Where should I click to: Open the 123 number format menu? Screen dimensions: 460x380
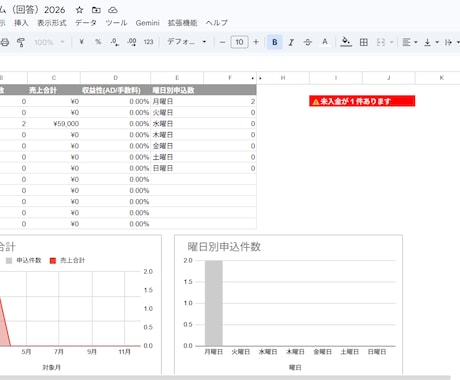148,42
